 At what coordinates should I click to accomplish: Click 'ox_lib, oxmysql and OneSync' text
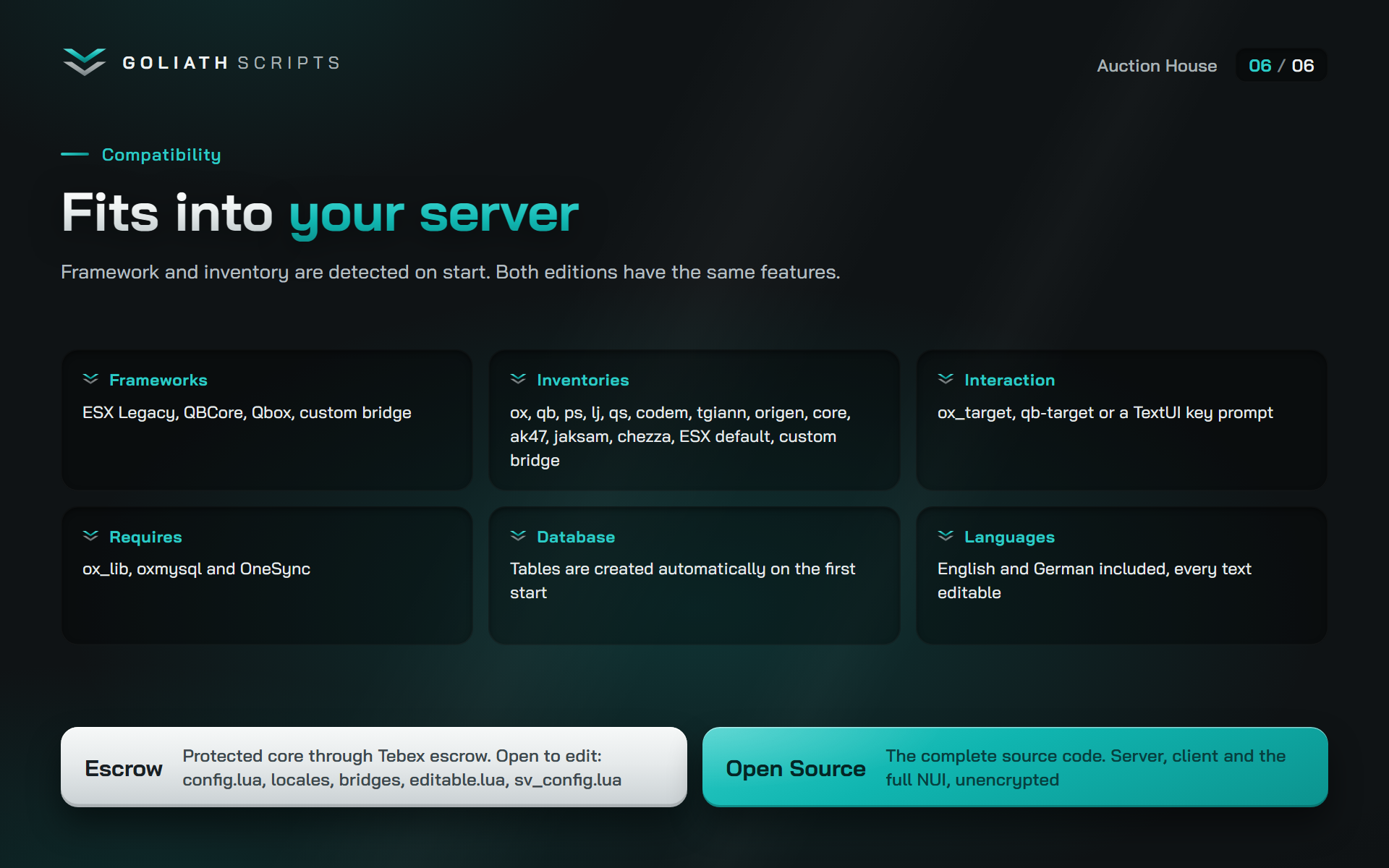pos(196,569)
